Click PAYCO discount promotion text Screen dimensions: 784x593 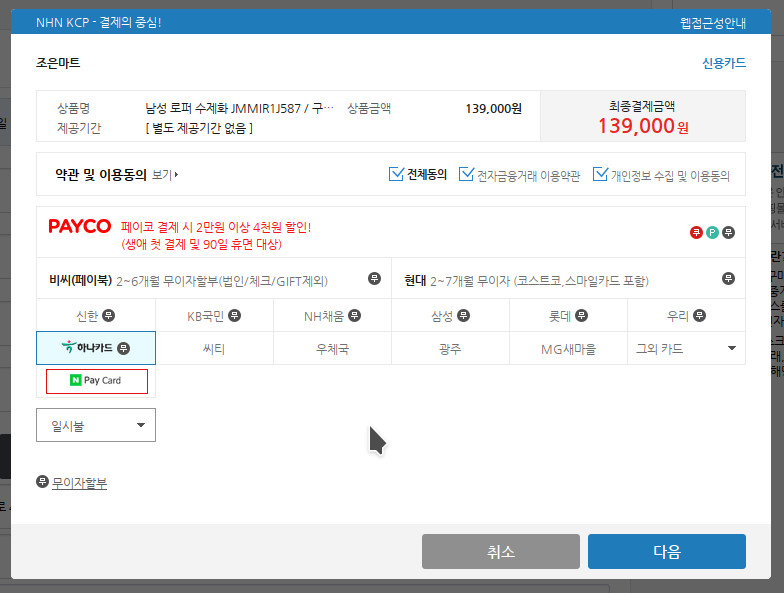(x=216, y=235)
